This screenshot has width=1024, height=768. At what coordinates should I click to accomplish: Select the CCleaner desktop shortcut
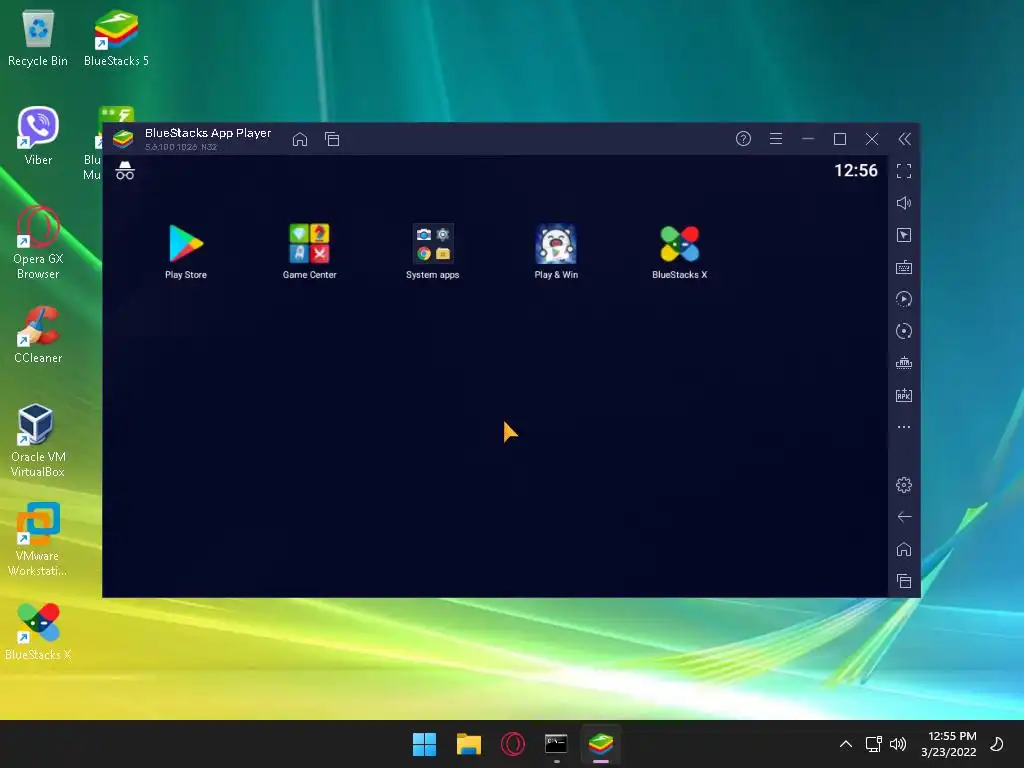tap(38, 335)
